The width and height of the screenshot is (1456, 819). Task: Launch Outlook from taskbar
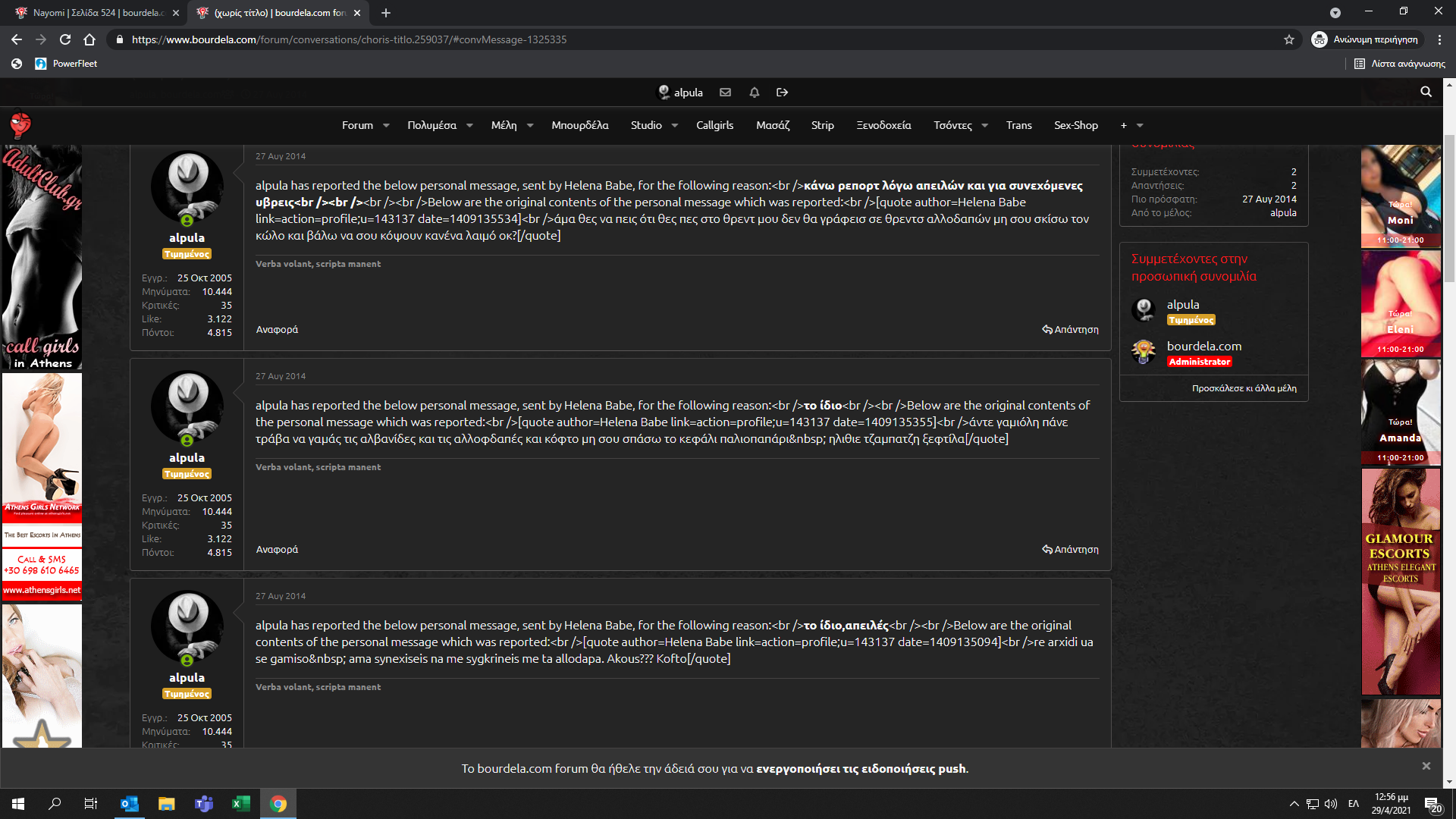130,804
